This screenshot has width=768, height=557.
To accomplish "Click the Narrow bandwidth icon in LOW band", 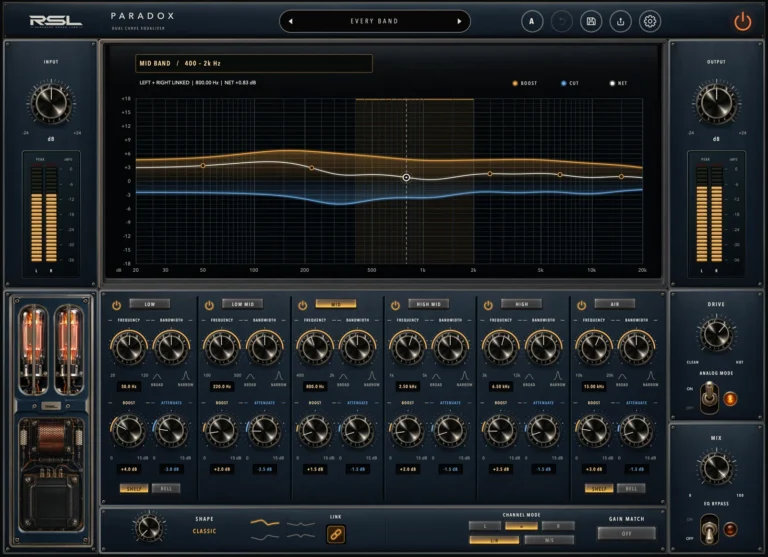I will coord(186,376).
